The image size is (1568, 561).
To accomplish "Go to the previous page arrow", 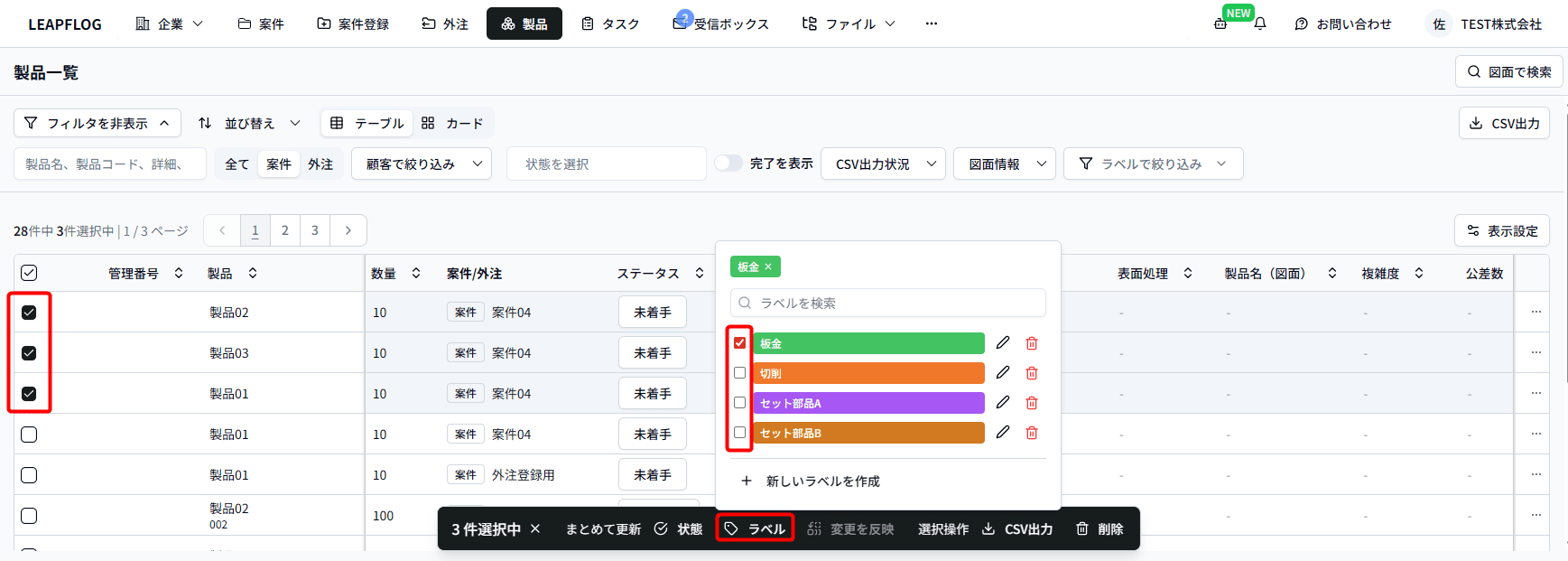I will coord(222,230).
